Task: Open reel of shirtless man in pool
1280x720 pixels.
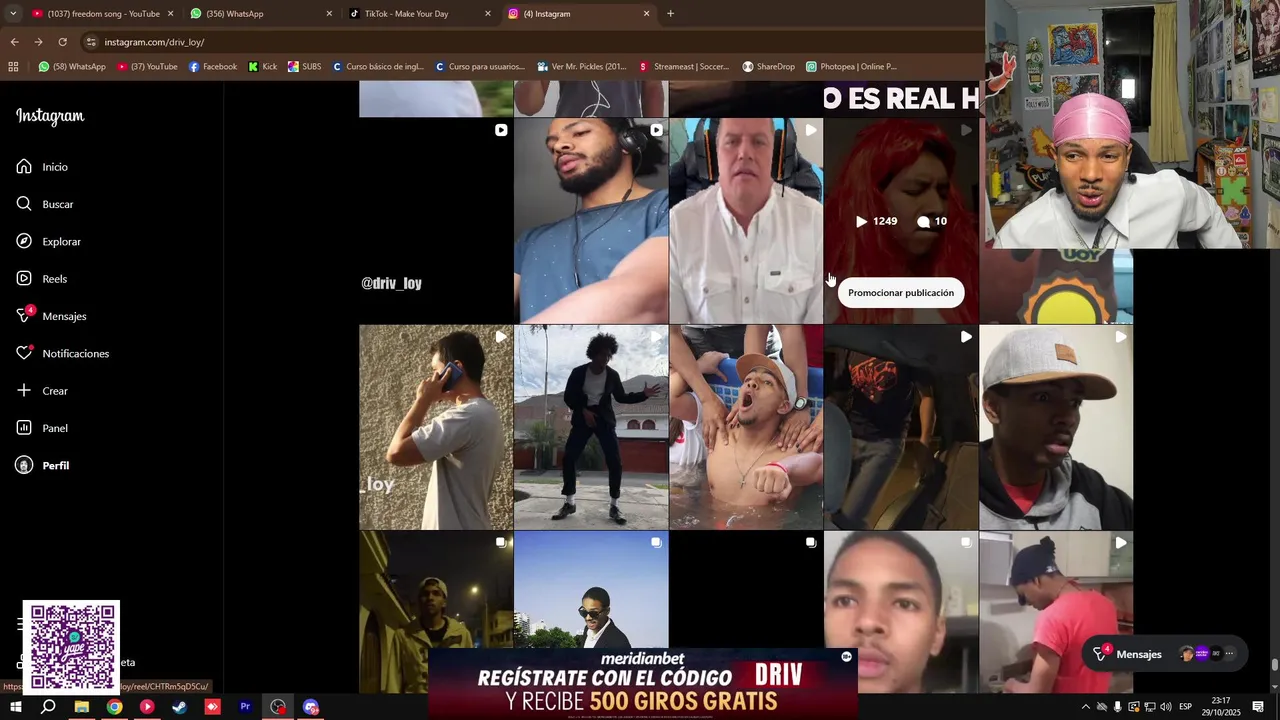Action: (x=746, y=427)
